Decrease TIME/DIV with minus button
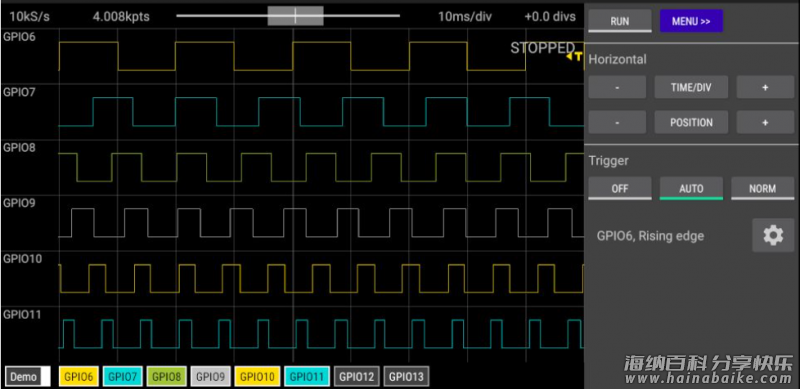800x389 pixels. click(617, 87)
